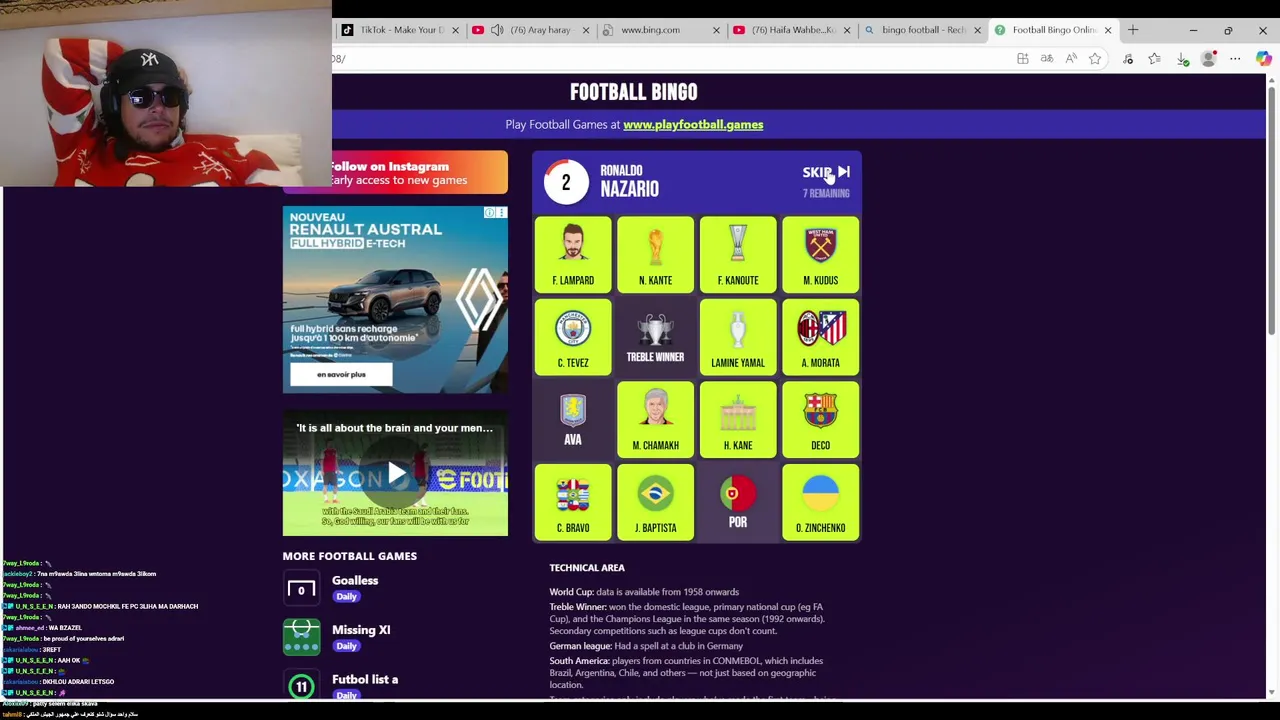Select the J. Baptista Brazil cell
Viewport: 1280px width, 720px height.
(x=655, y=503)
